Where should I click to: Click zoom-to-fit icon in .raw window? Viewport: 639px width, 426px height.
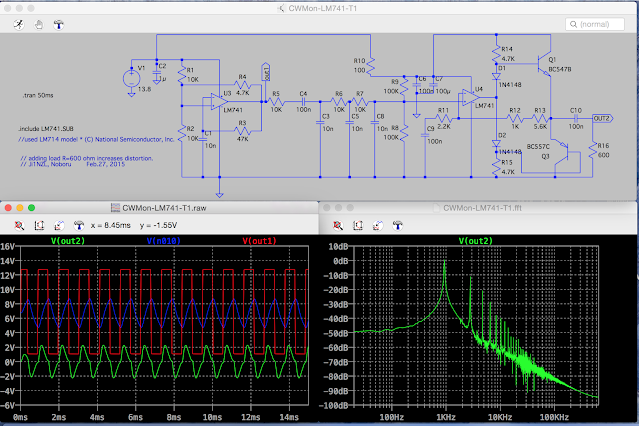[39, 225]
